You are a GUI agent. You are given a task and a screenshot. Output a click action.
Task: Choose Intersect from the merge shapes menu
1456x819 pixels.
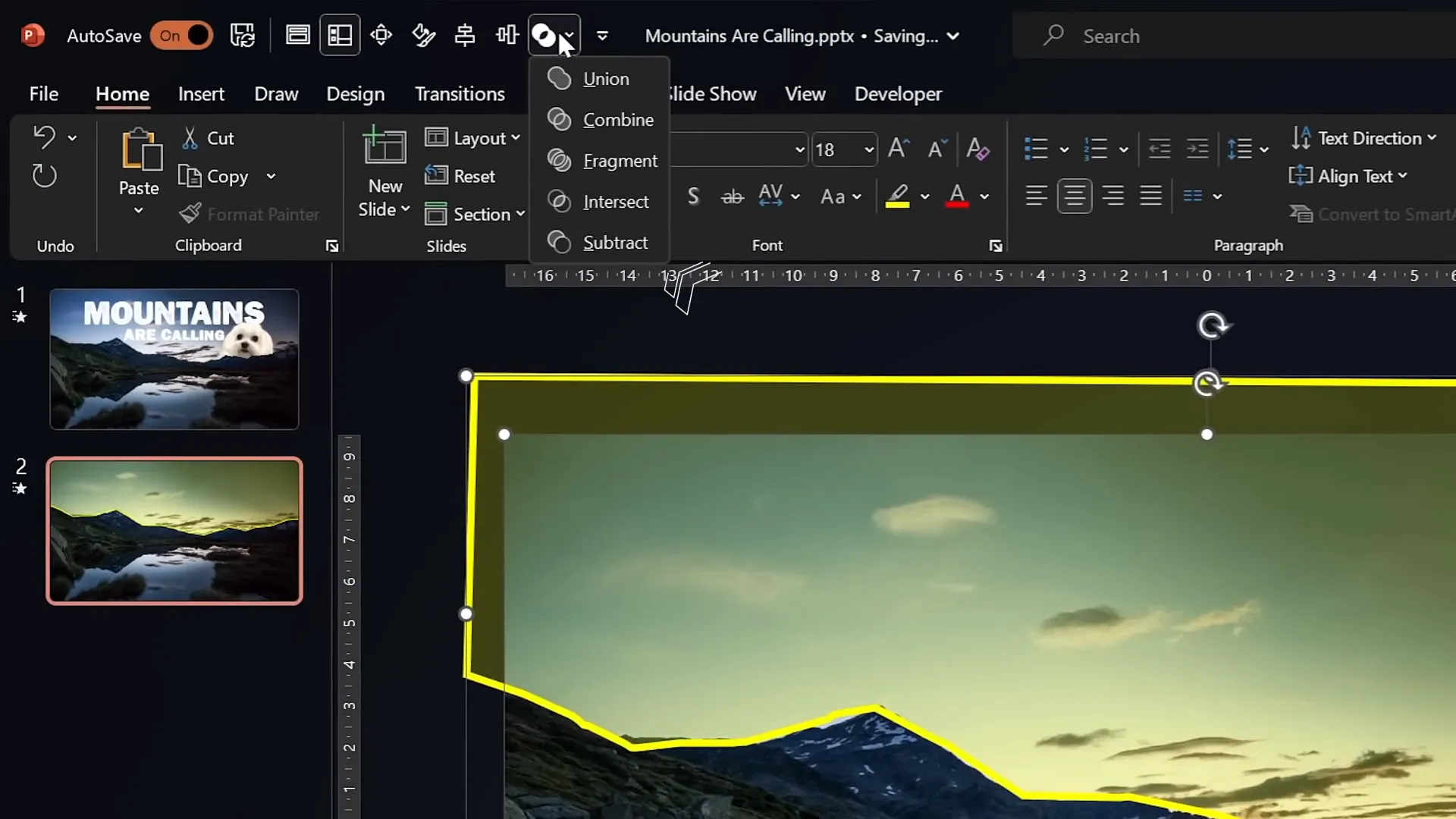coord(614,202)
